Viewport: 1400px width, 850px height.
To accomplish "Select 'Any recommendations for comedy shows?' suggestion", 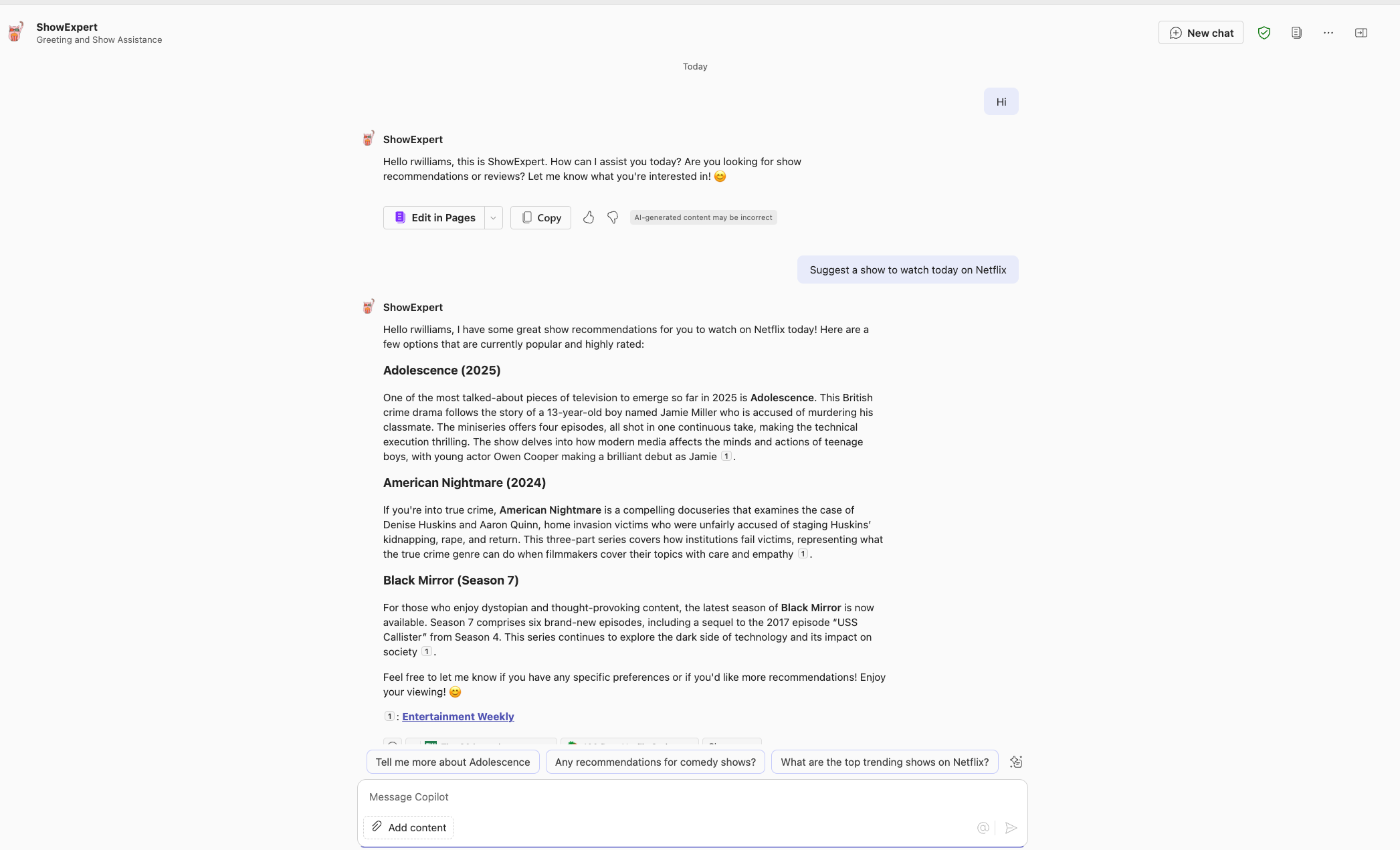I will tap(655, 762).
